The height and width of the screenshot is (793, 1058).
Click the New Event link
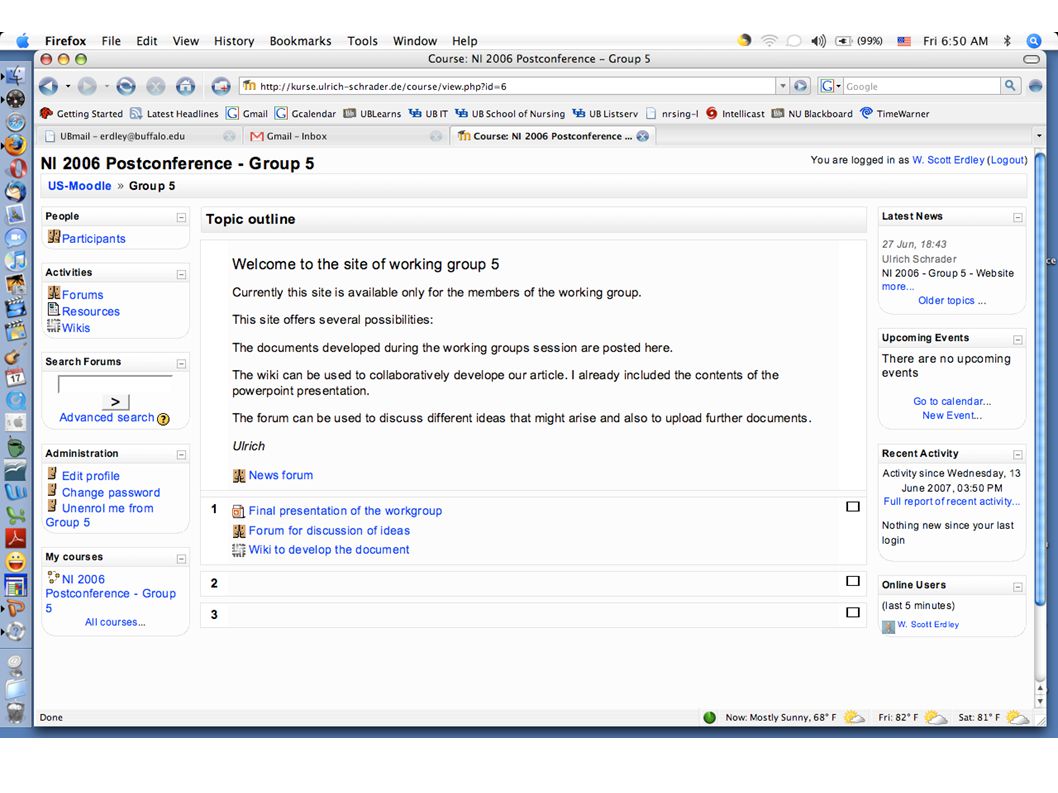pos(952,415)
